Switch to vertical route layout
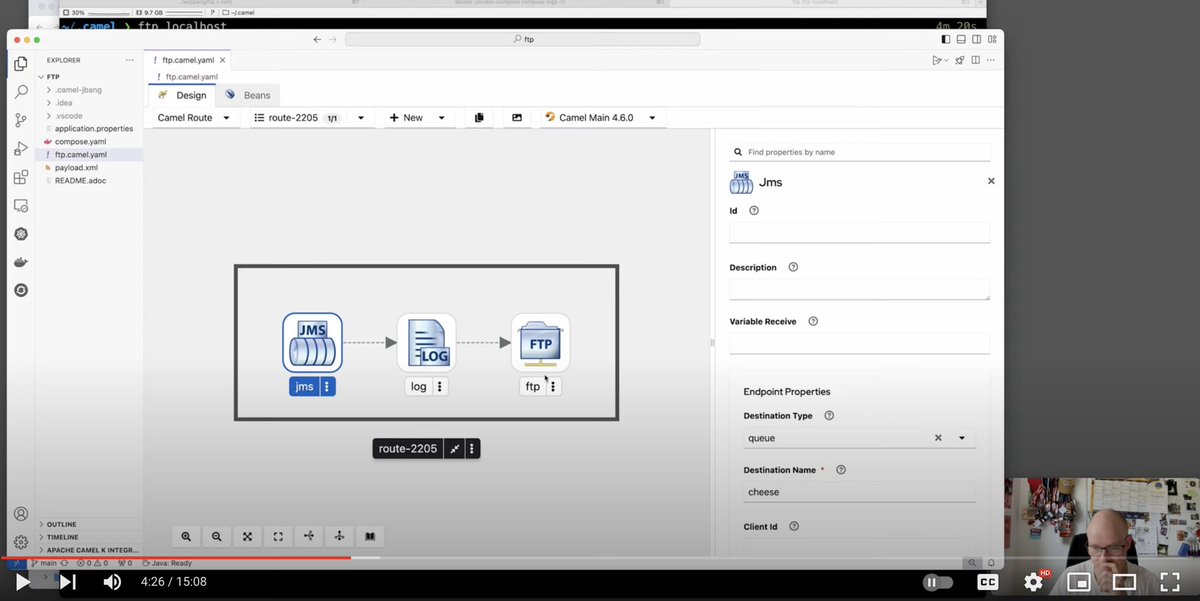 coord(339,537)
